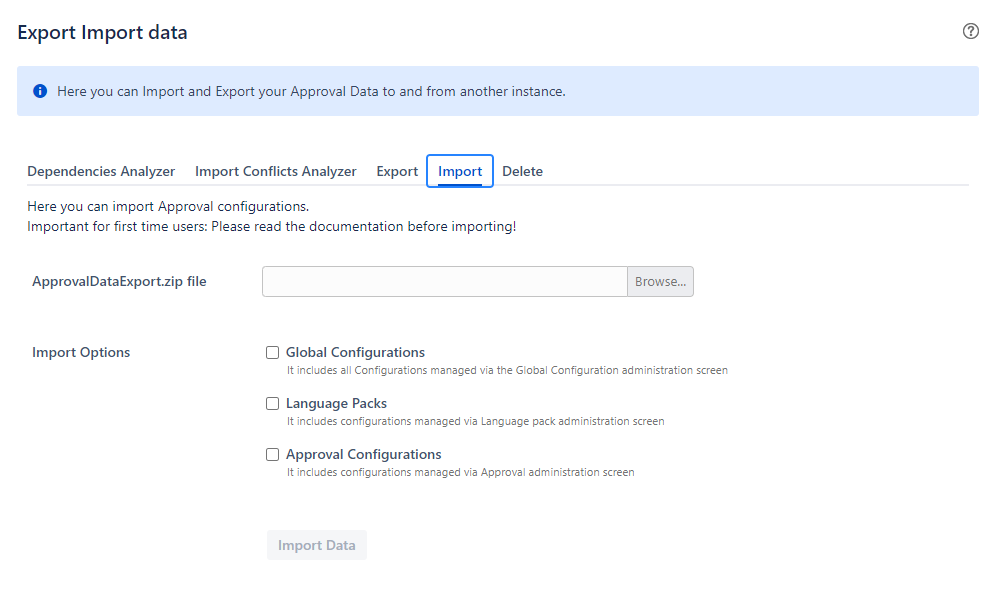Click the ApprovalDataExport.zip file path field
992x595 pixels.
(445, 282)
